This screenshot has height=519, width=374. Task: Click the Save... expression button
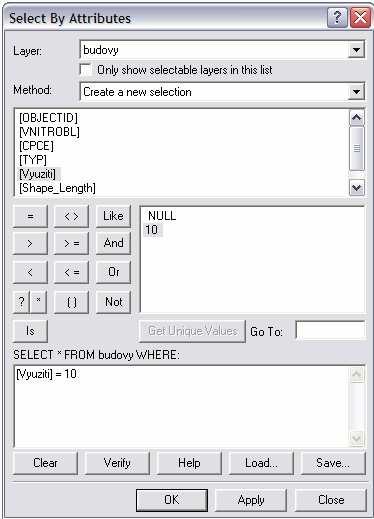[x=333, y=463]
